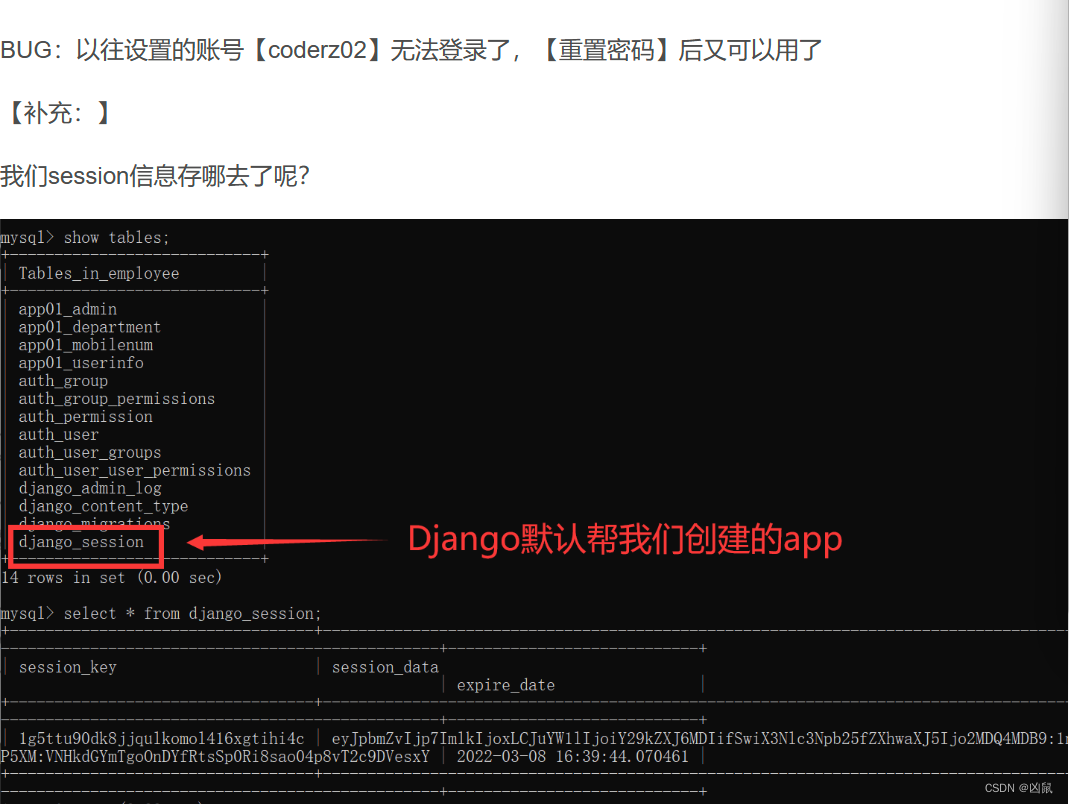
Task: Click the expire_date column header
Action: pyautogui.click(x=506, y=685)
